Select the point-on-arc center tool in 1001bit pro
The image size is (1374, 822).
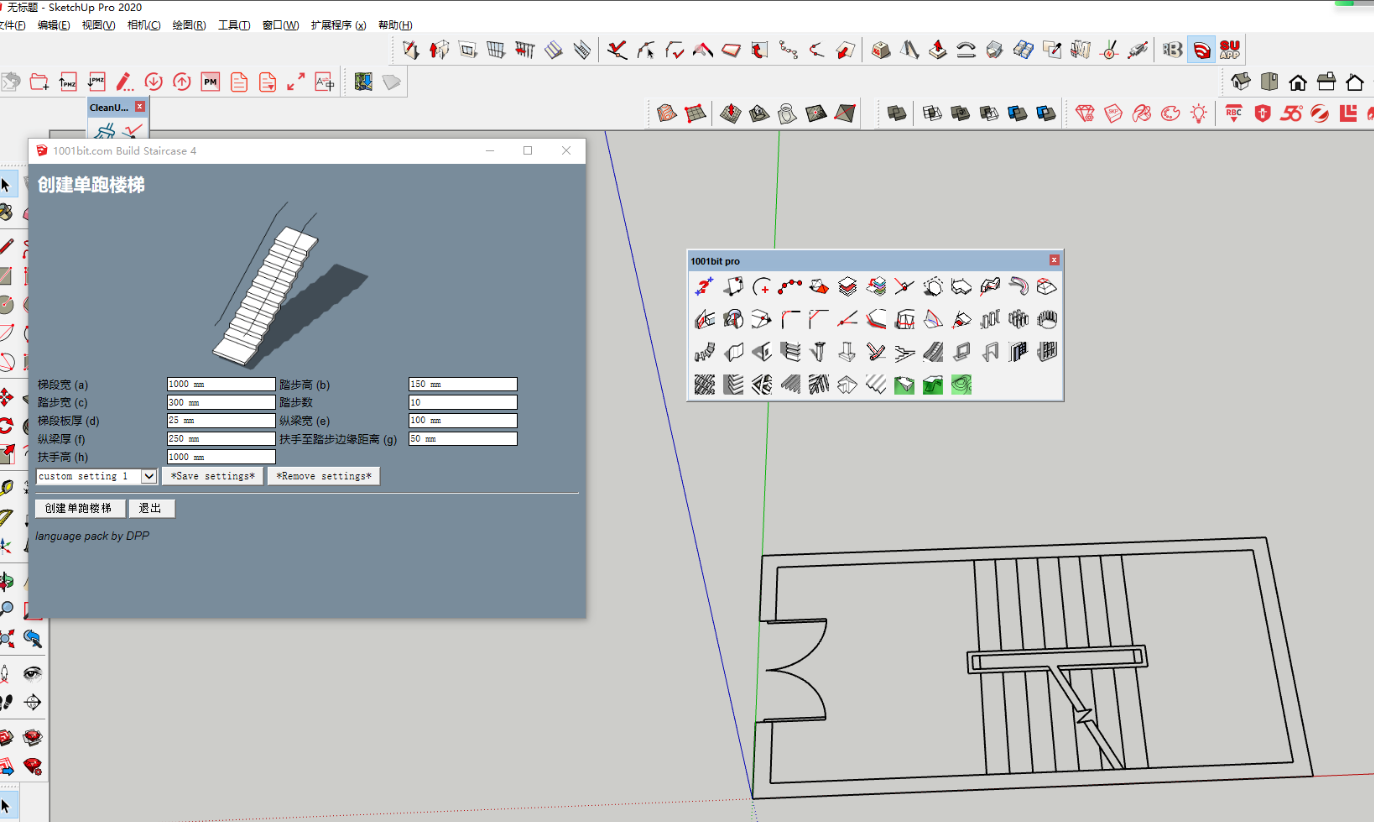(x=761, y=287)
